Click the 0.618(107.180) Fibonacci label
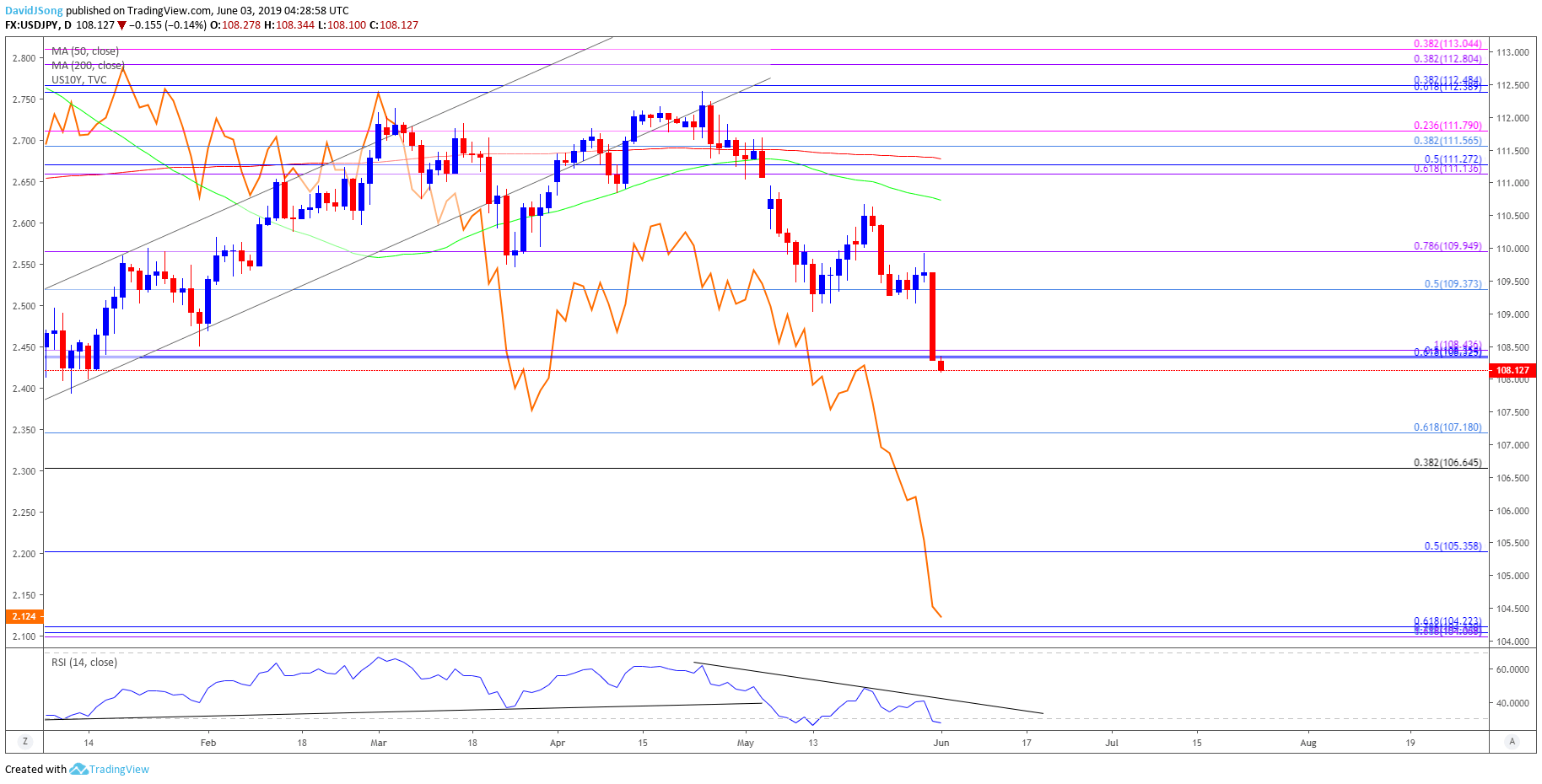 click(x=1448, y=427)
